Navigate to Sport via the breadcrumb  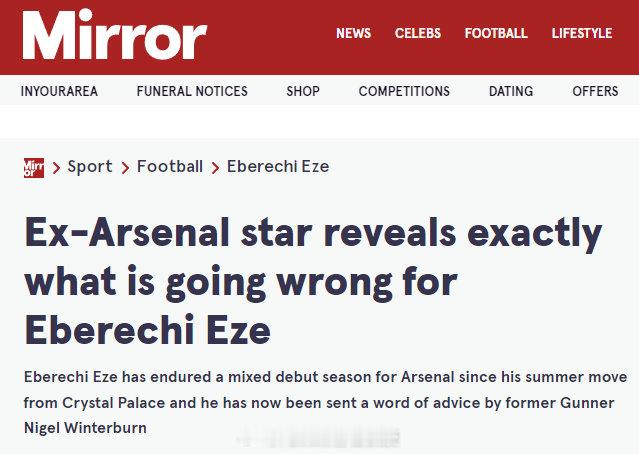click(x=90, y=167)
